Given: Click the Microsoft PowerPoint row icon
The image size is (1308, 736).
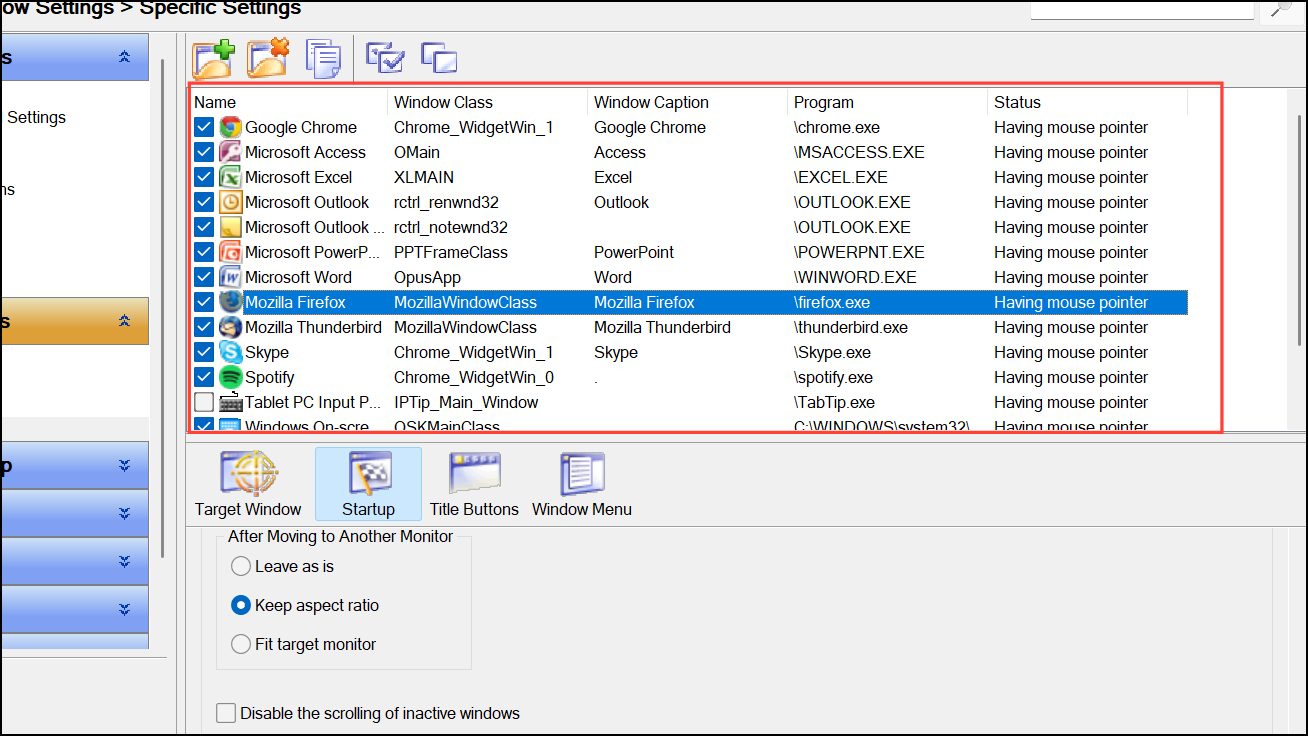Looking at the screenshot, I should pos(230,252).
